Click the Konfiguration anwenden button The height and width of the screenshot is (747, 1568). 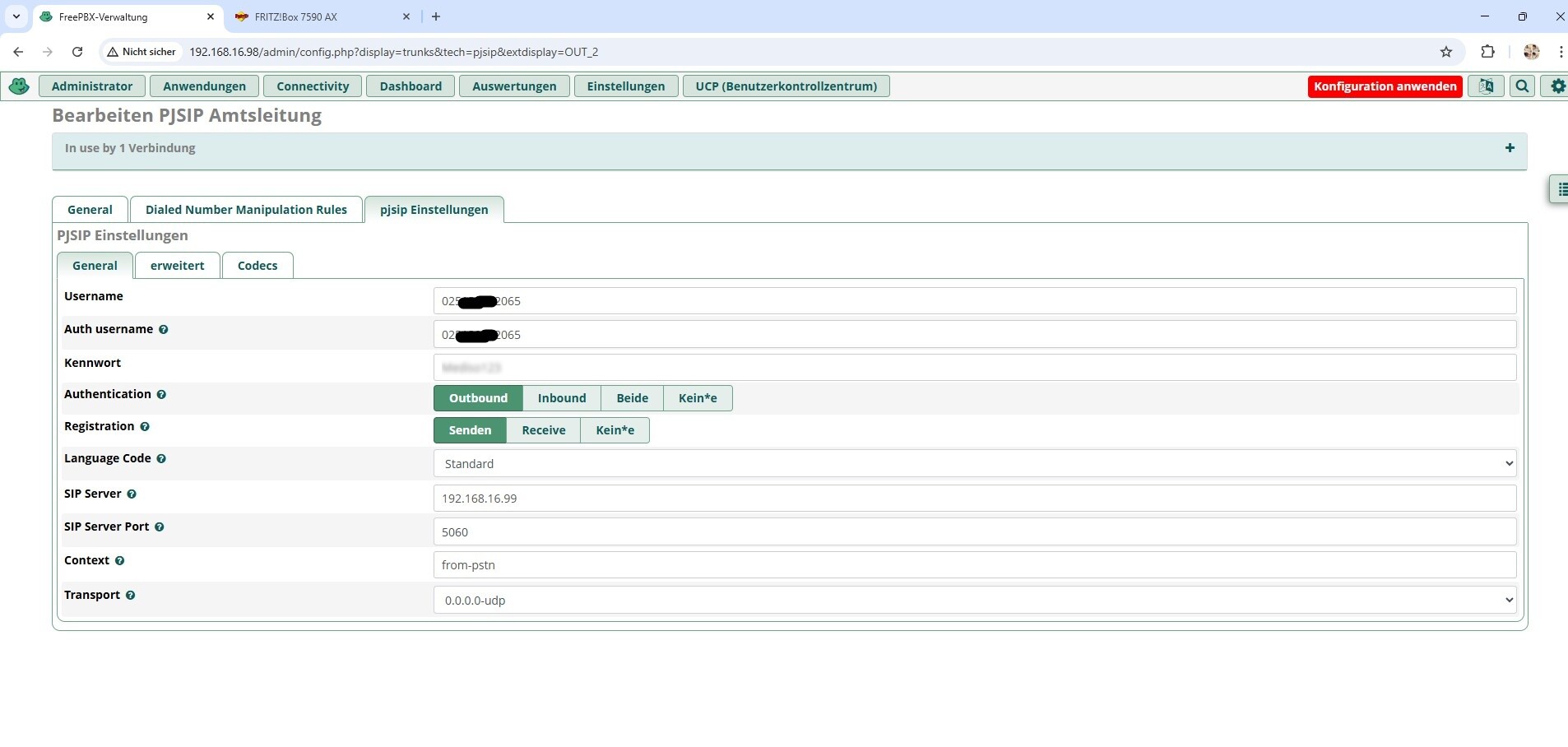(1385, 86)
